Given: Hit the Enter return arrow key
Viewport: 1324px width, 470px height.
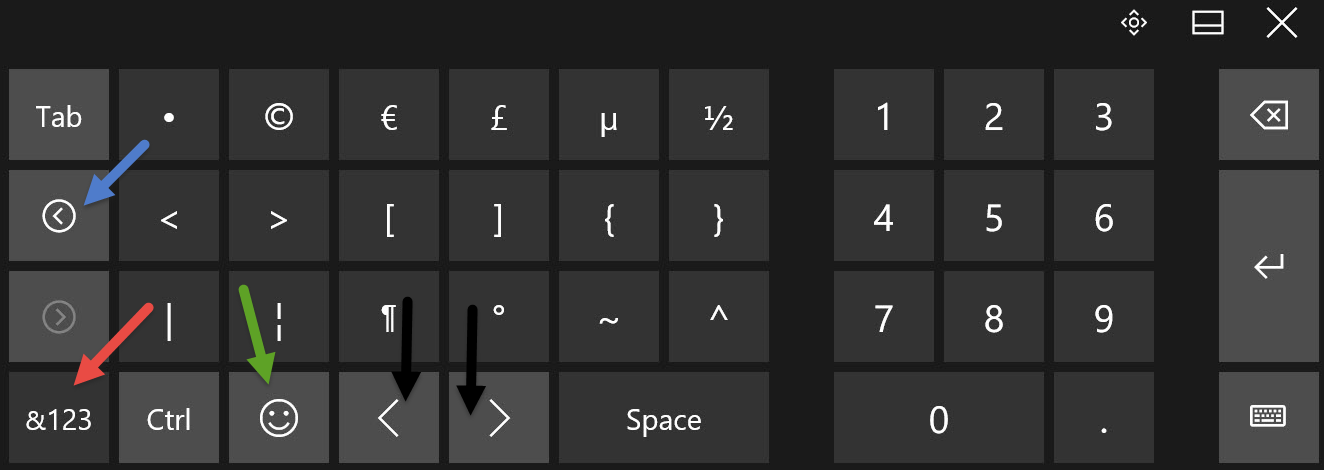Looking at the screenshot, I should click(1269, 266).
